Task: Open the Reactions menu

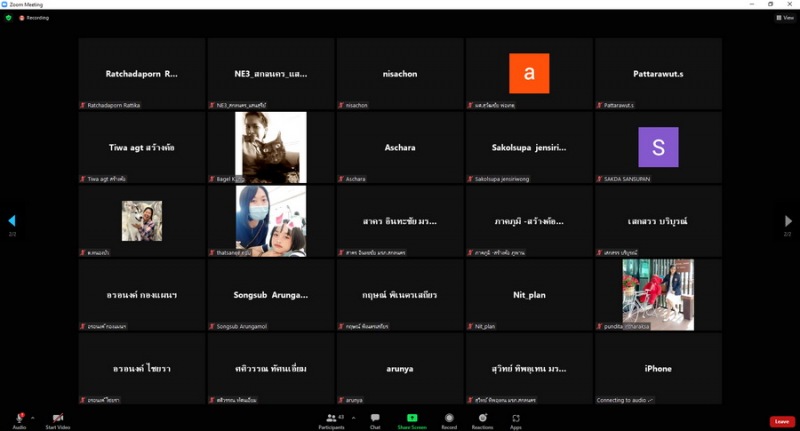Action: click(x=482, y=417)
